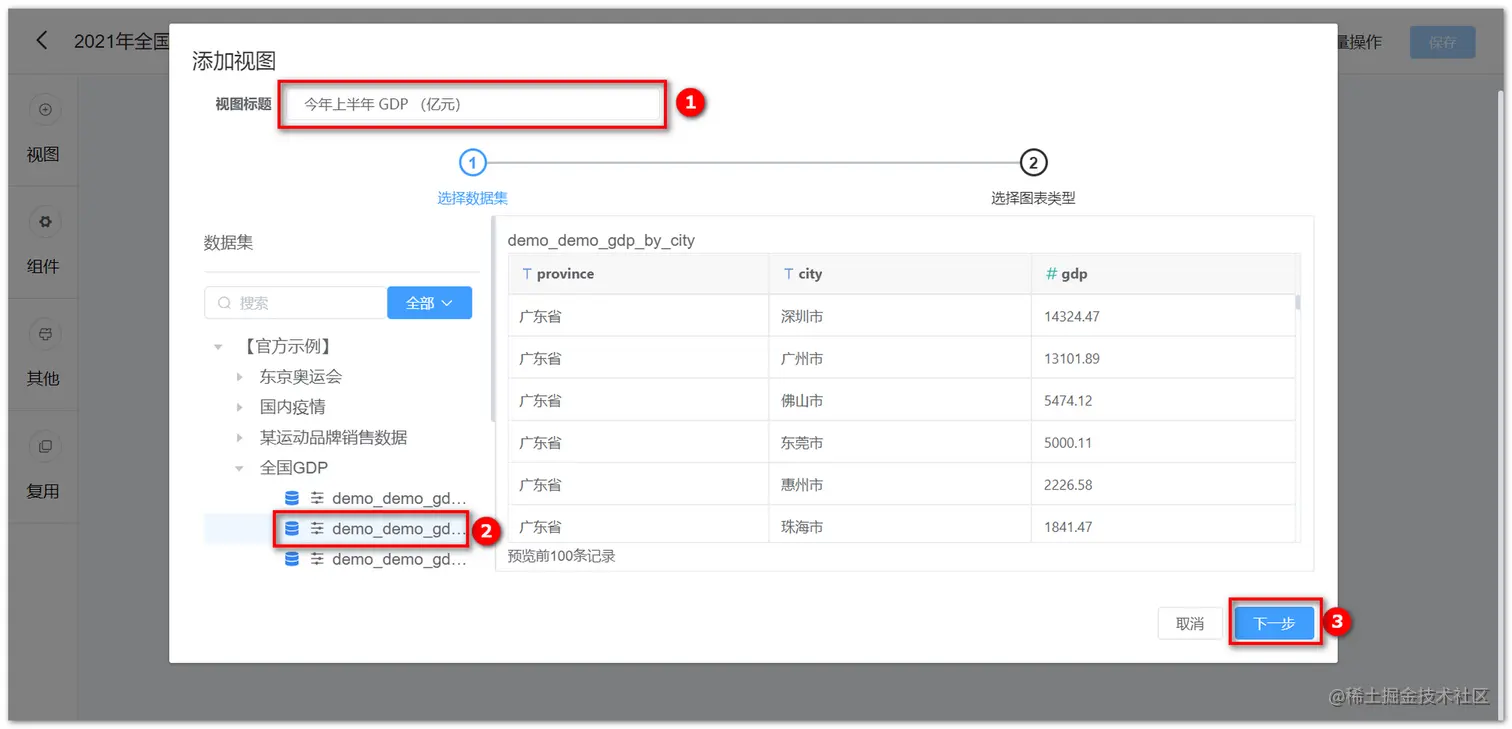
Task: Click the 视图 plus-circle sidebar icon
Action: (44, 110)
